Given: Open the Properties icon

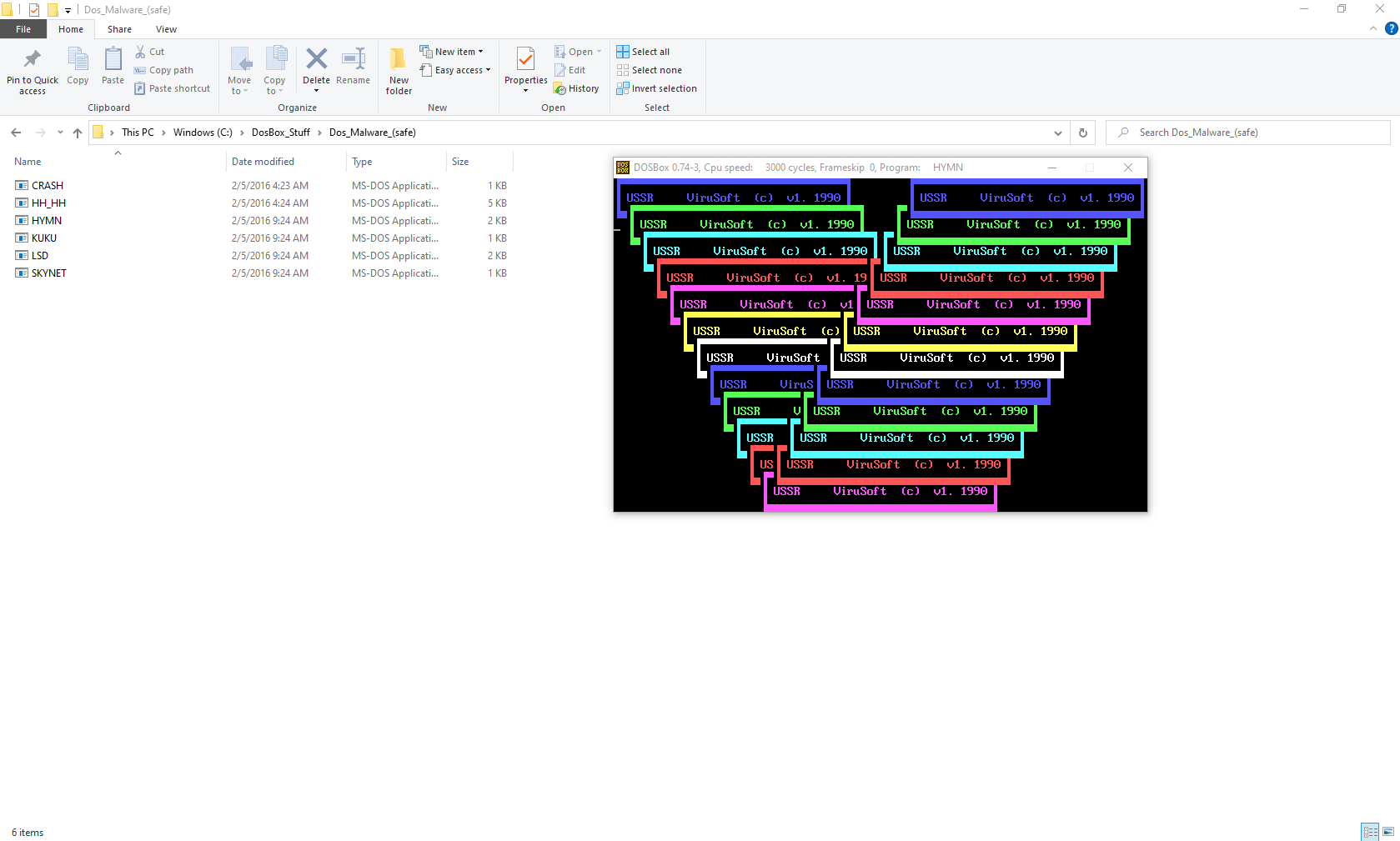Looking at the screenshot, I should click(x=525, y=58).
